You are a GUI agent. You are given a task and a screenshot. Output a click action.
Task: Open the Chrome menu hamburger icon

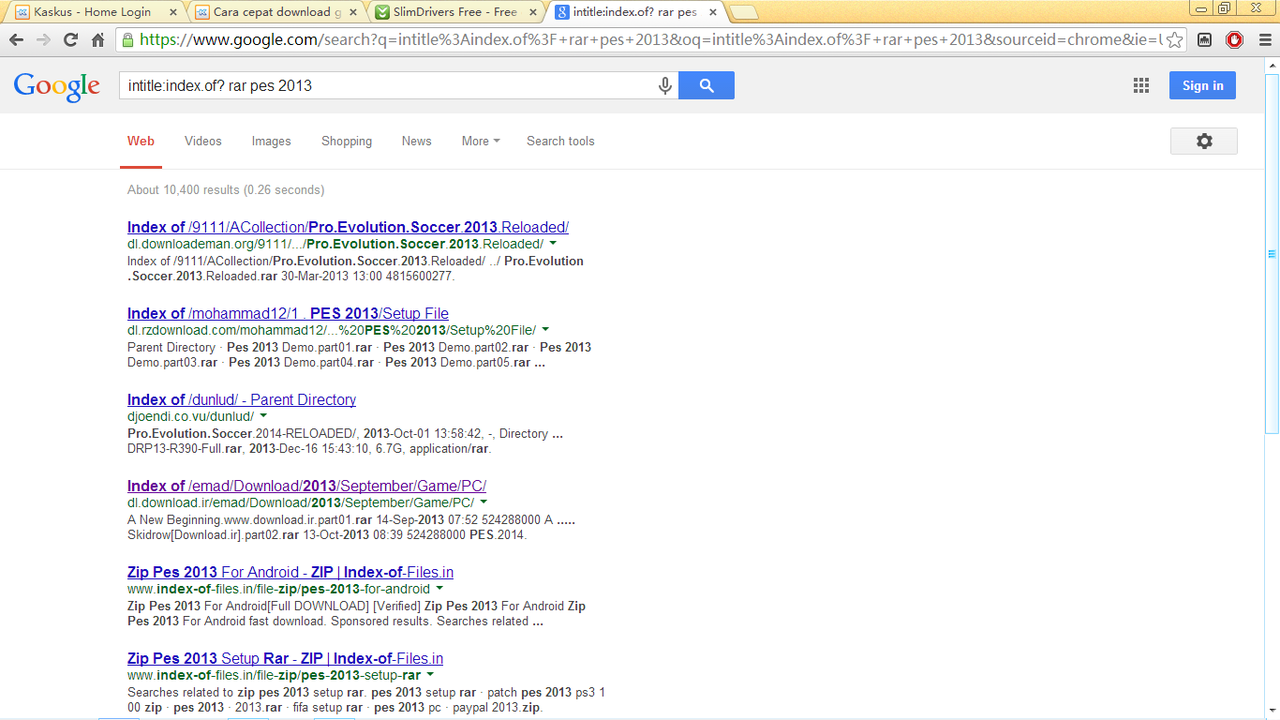[1263, 40]
